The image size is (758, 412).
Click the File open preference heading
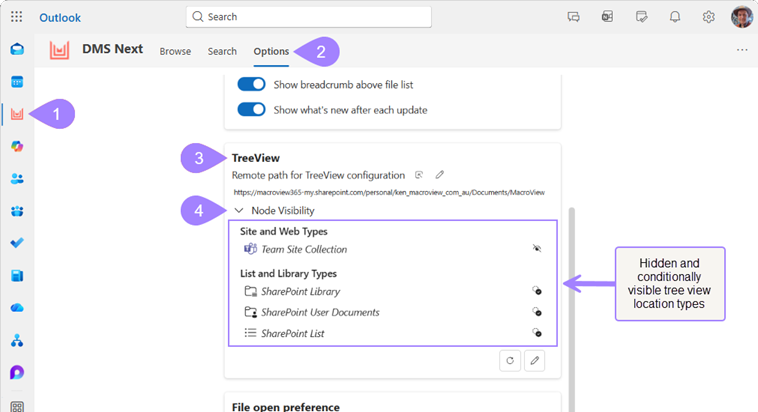(x=286, y=407)
